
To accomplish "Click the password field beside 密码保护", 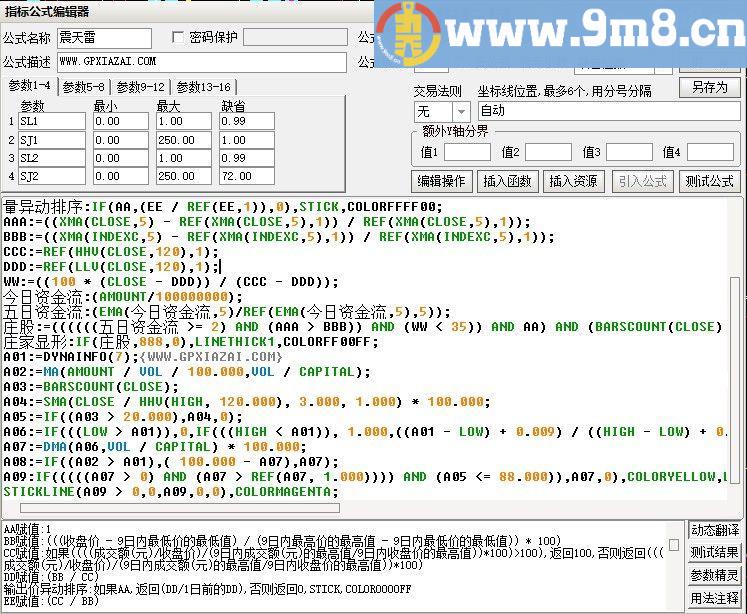I will (295, 37).
